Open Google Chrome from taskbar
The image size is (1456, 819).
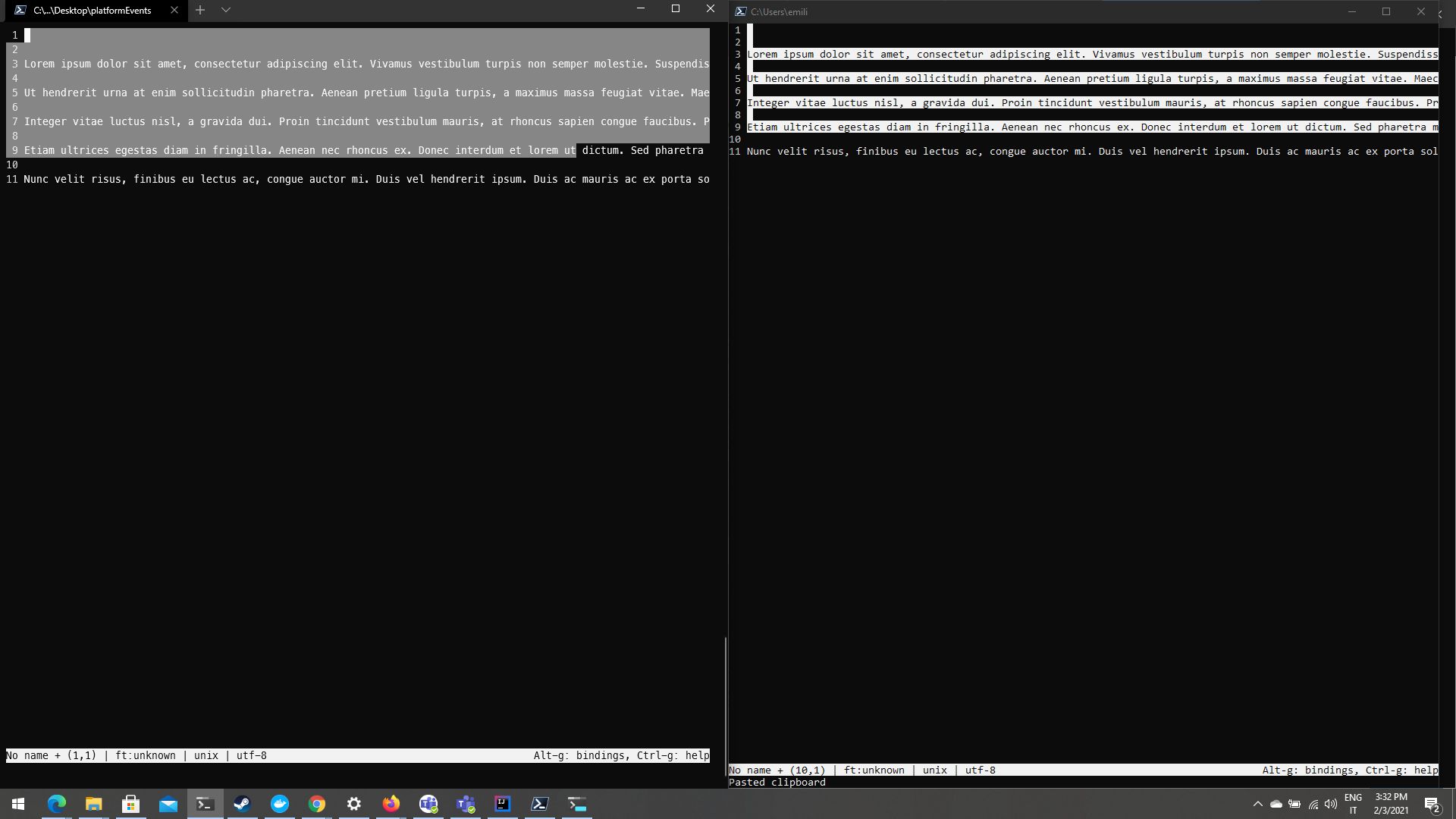point(317,804)
